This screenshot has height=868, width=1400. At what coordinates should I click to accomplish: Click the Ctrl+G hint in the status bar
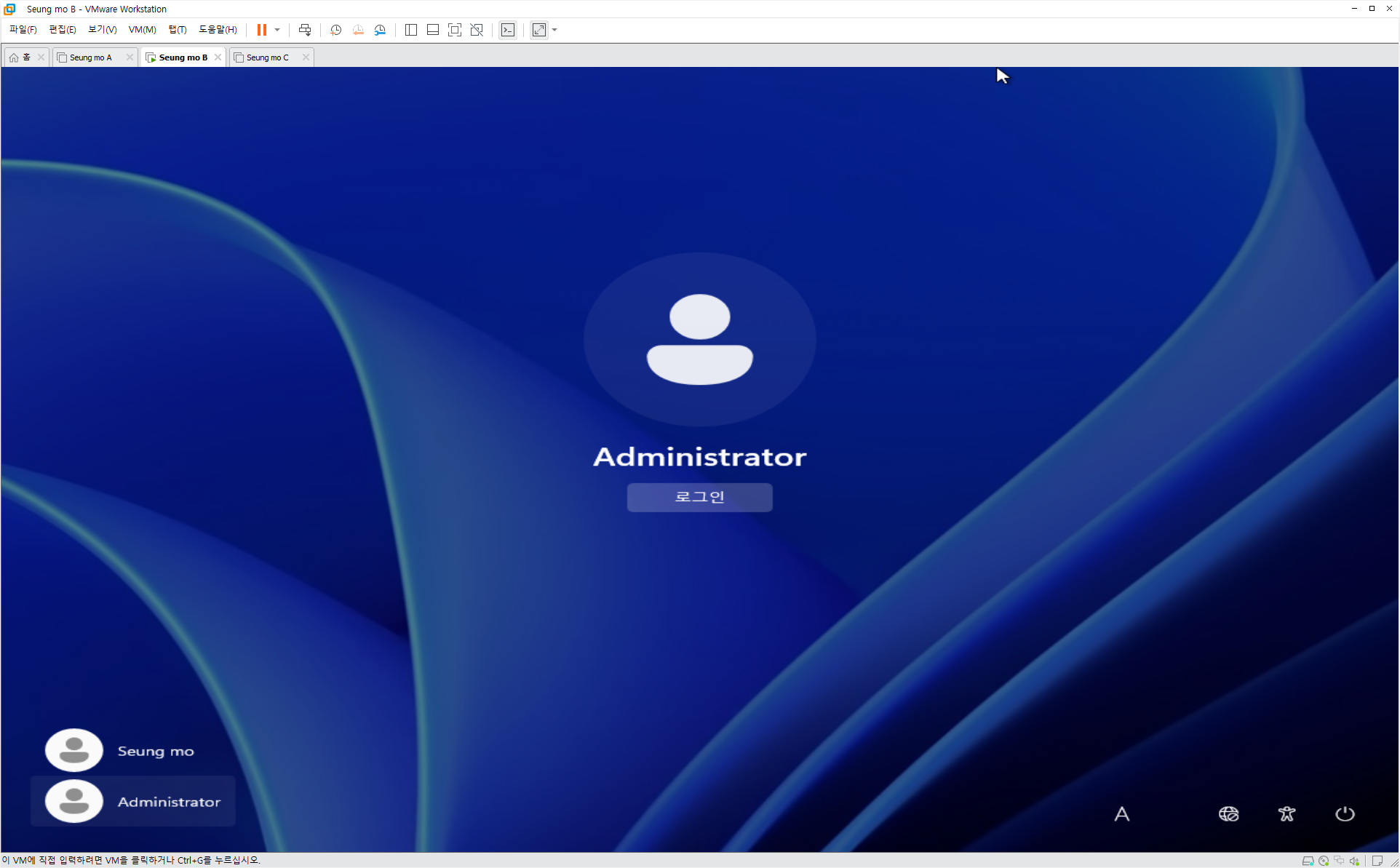tap(190, 860)
